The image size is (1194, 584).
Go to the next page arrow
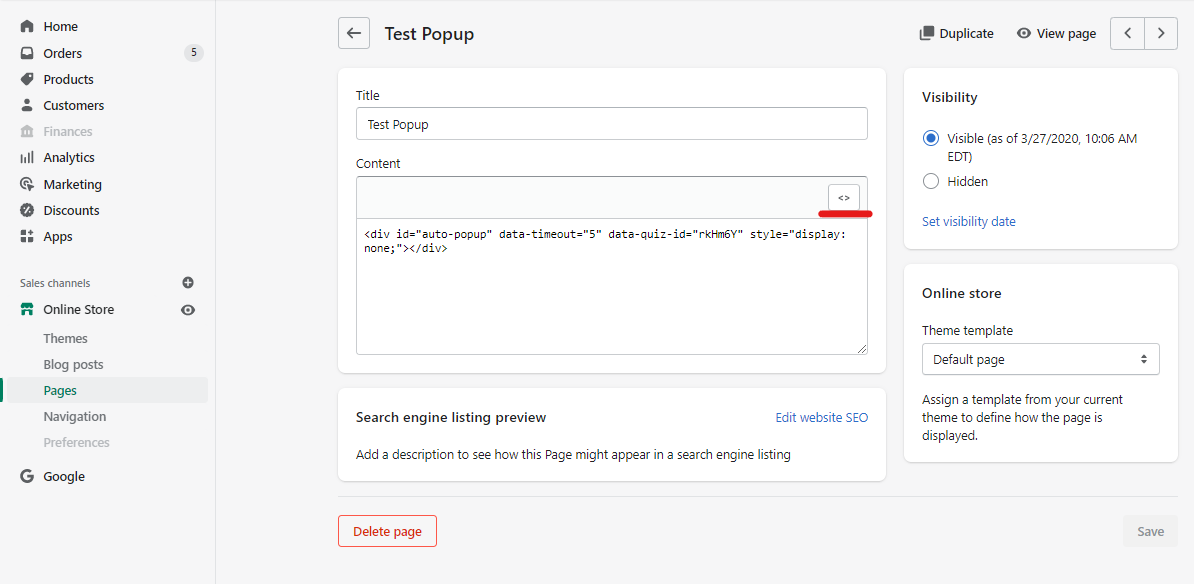click(1160, 34)
